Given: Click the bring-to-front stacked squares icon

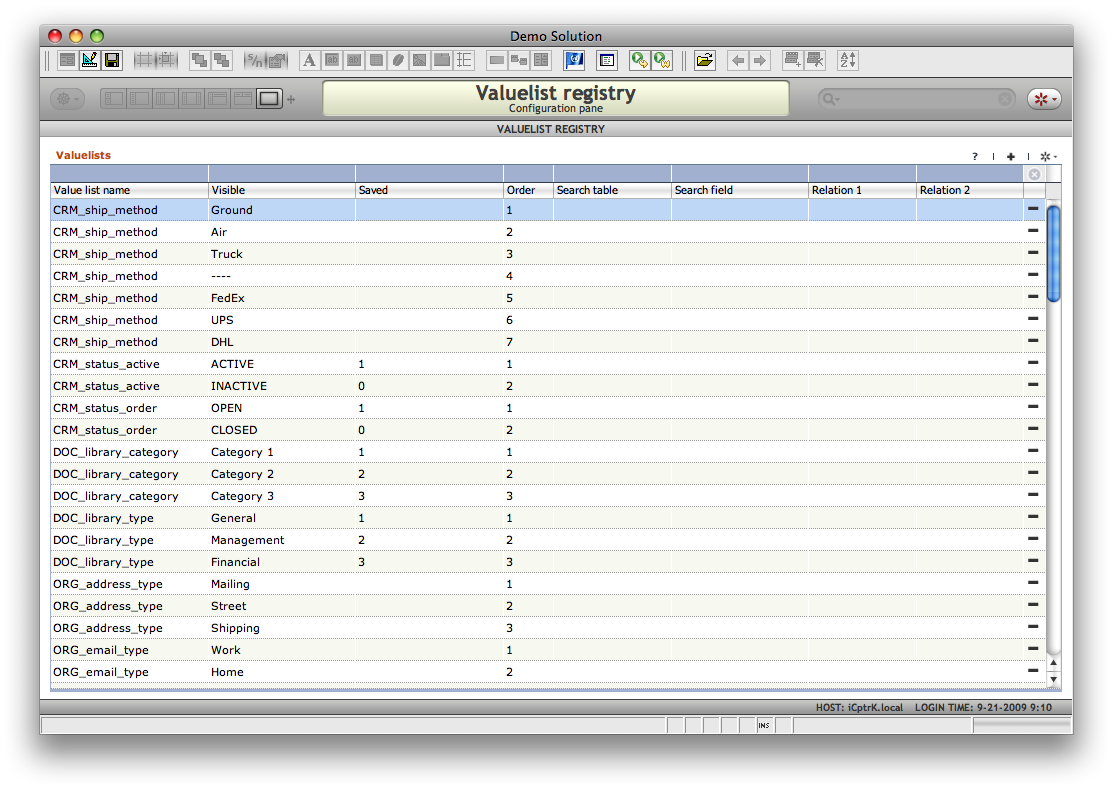Looking at the screenshot, I should coord(199,60).
